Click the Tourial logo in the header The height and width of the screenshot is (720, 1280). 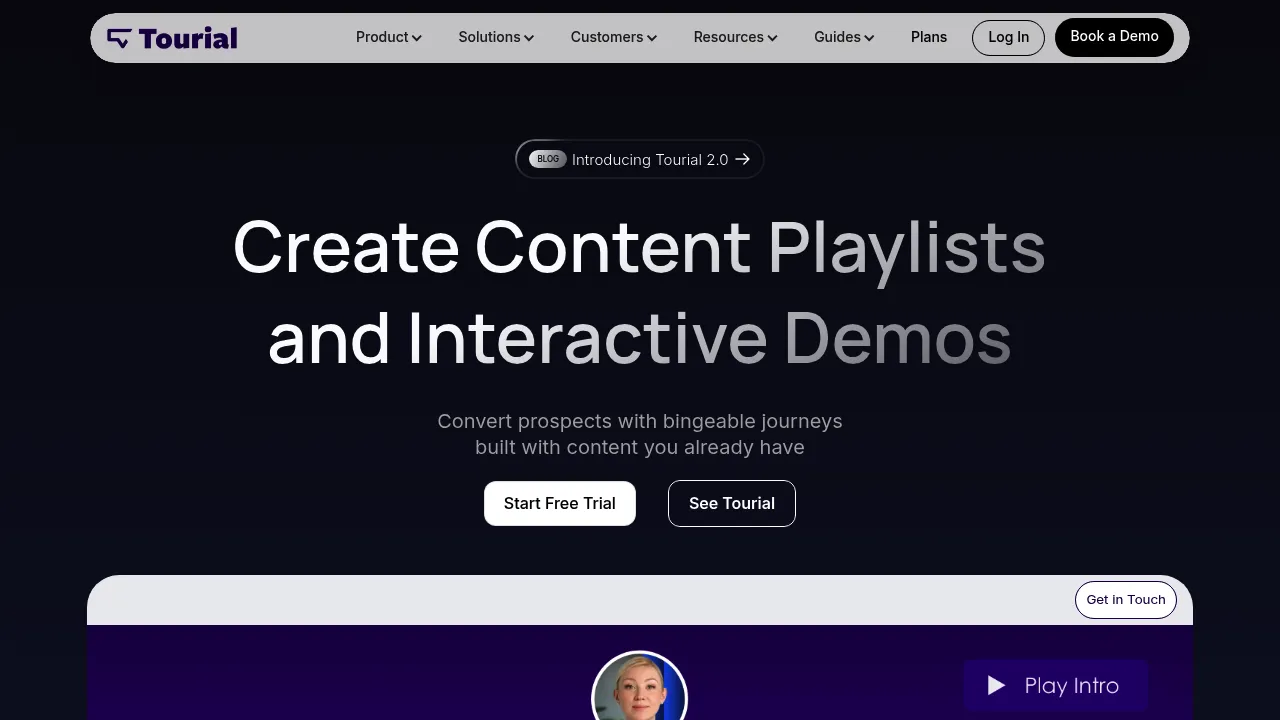[172, 38]
